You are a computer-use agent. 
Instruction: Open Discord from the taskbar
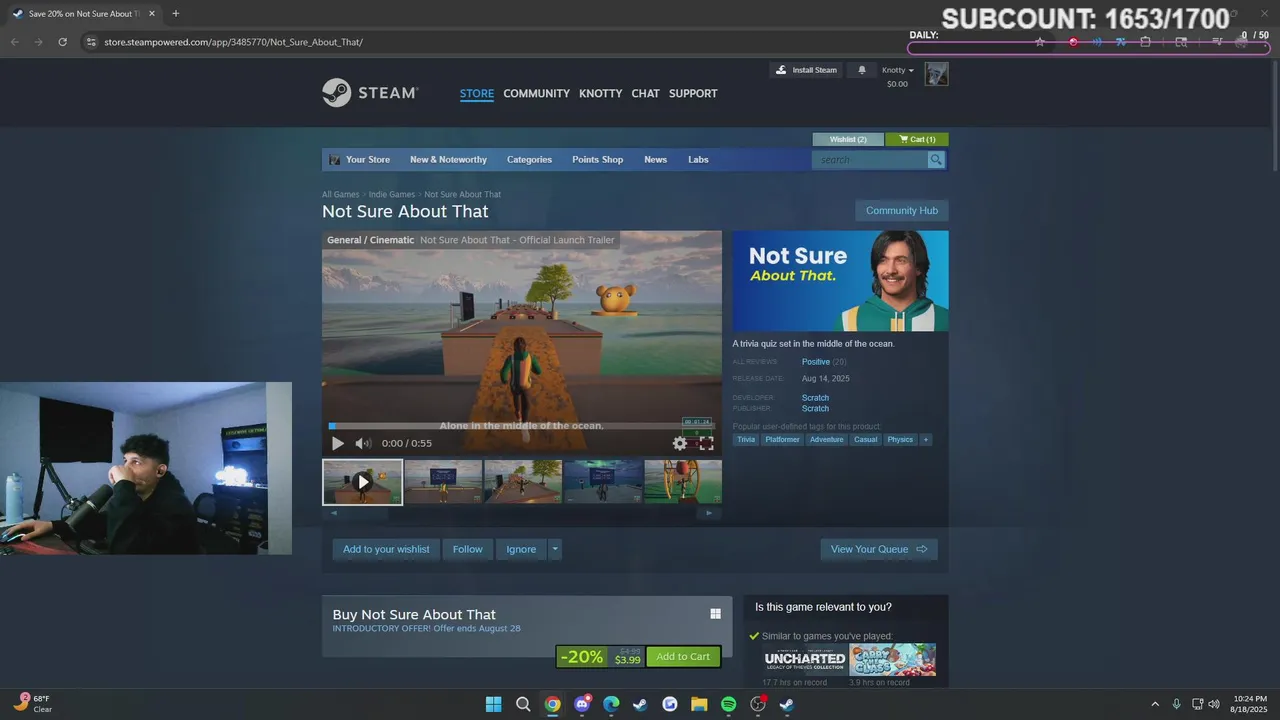click(x=582, y=704)
